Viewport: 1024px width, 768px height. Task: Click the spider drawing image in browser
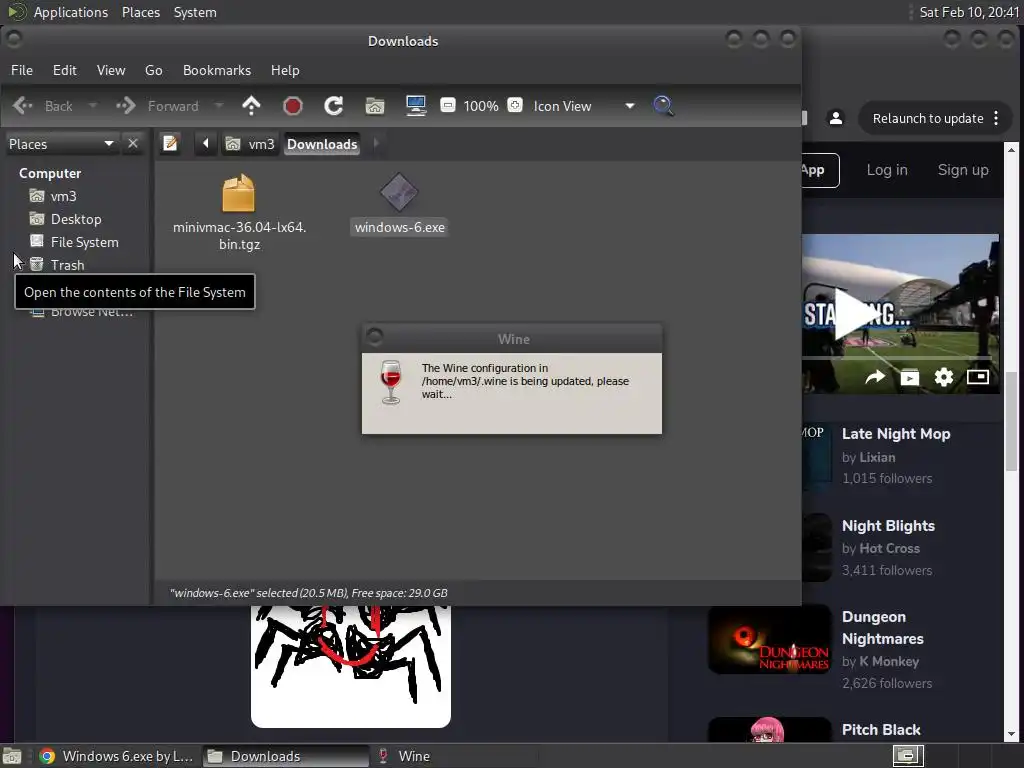(x=351, y=666)
